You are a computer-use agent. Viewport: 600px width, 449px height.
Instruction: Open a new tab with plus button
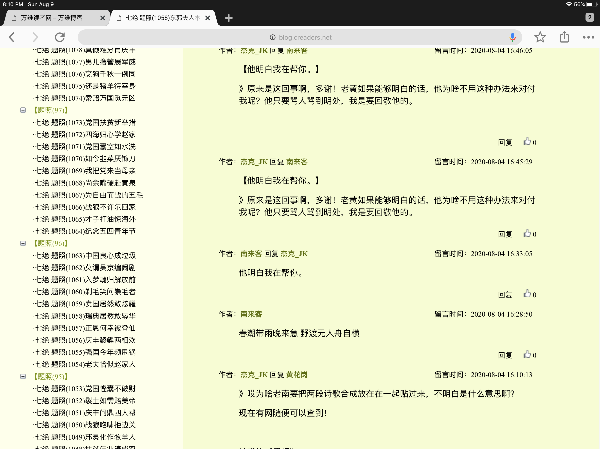tap(229, 18)
